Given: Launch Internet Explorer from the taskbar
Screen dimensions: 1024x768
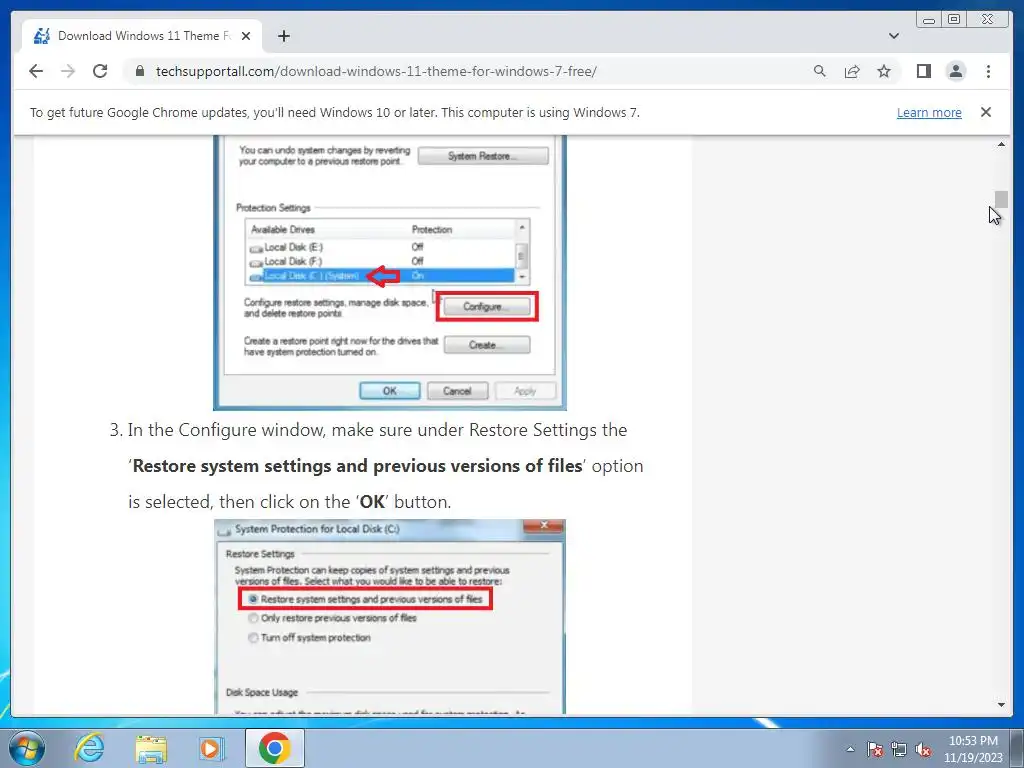Looking at the screenshot, I should [x=89, y=748].
